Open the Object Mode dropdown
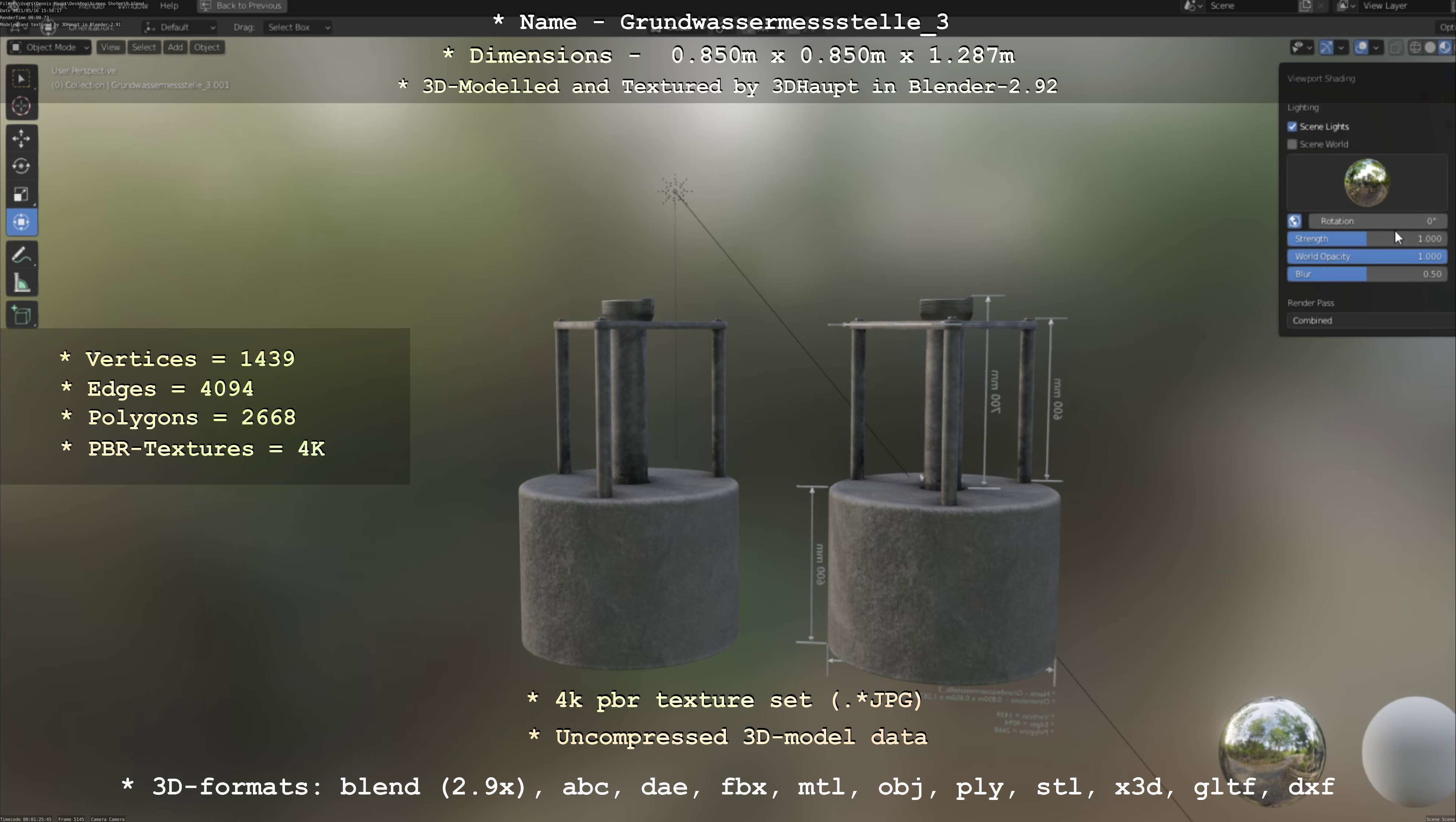The height and width of the screenshot is (822, 1456). pyautogui.click(x=49, y=47)
